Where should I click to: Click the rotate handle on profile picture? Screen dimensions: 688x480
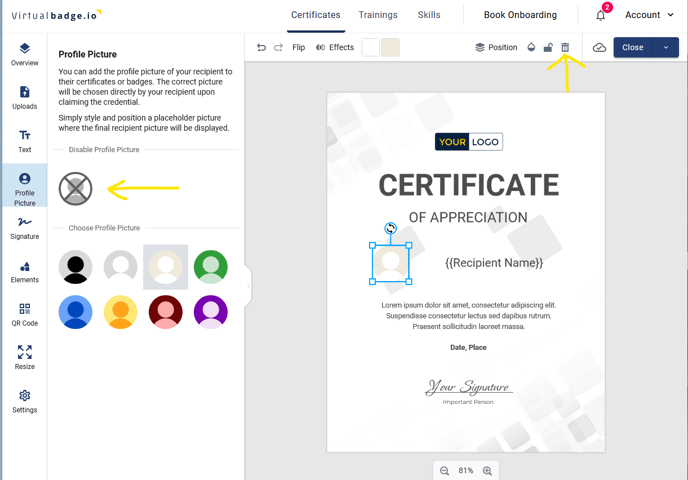(x=391, y=228)
